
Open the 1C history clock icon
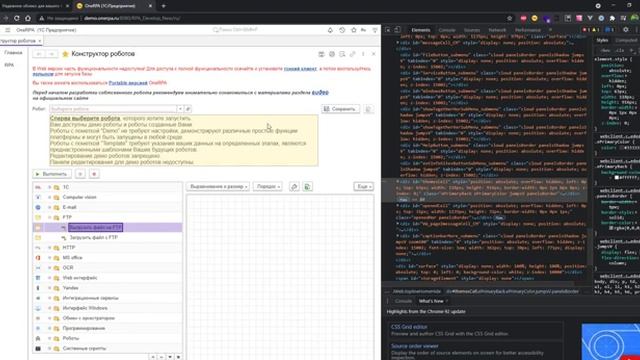[x=342, y=30]
